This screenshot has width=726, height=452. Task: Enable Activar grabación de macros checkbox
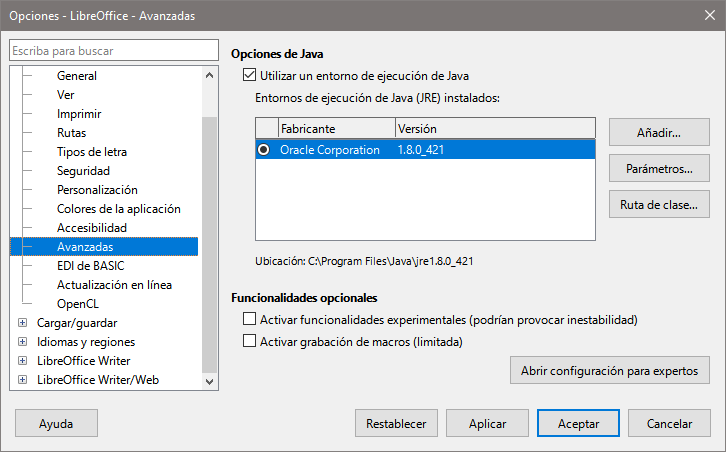click(250, 341)
